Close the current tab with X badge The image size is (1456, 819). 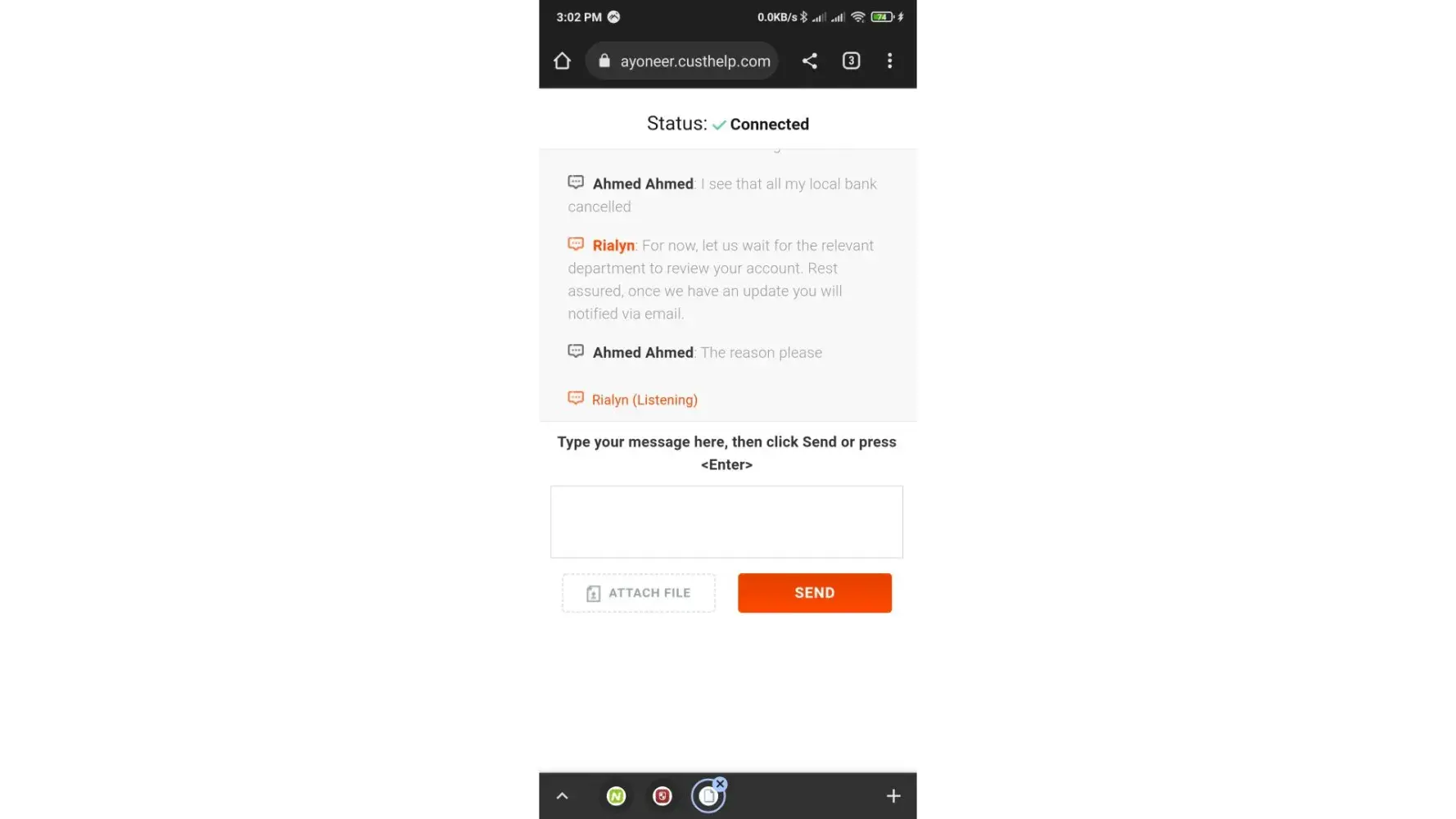point(721,784)
